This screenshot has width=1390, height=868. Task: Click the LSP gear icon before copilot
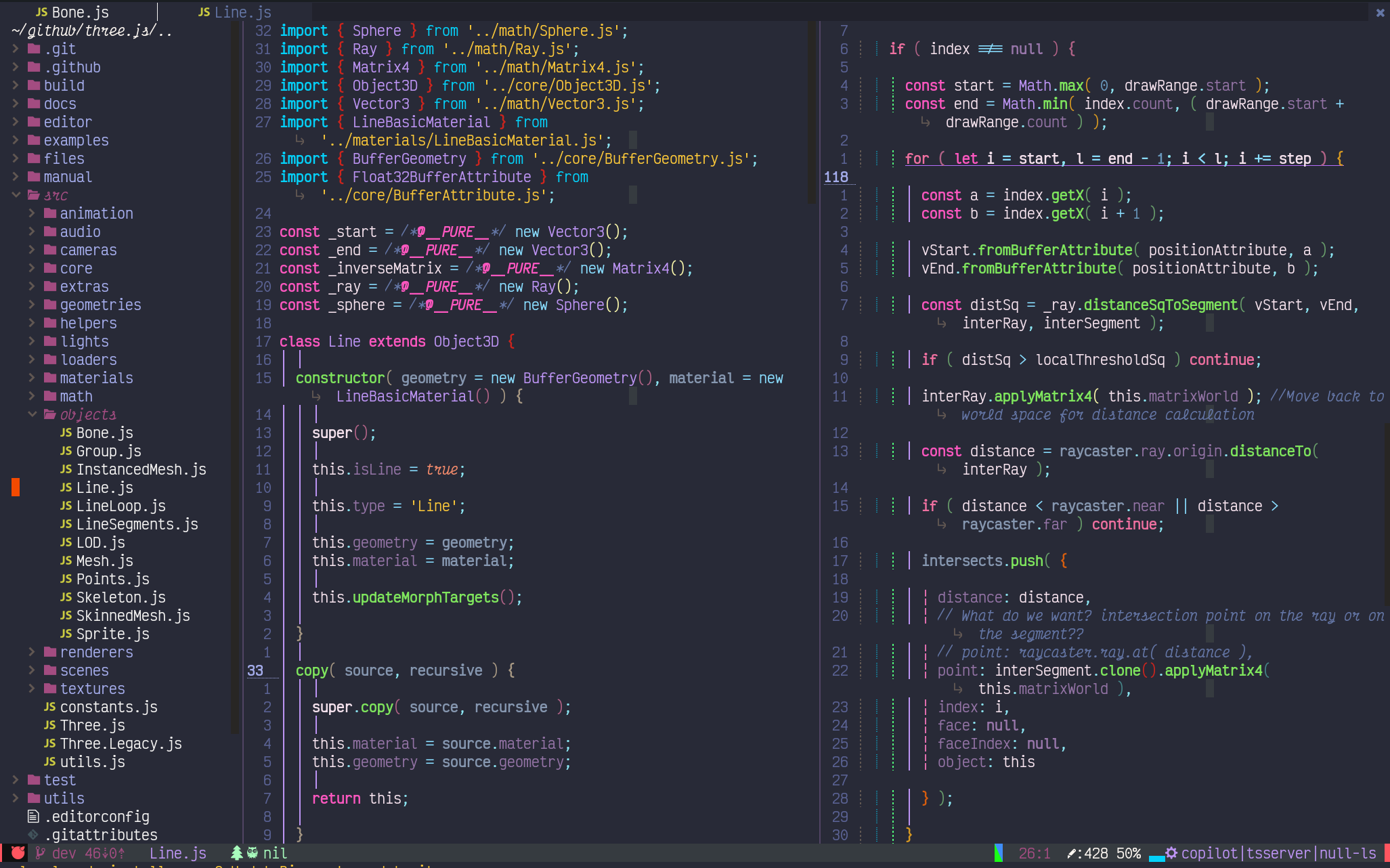1171,853
